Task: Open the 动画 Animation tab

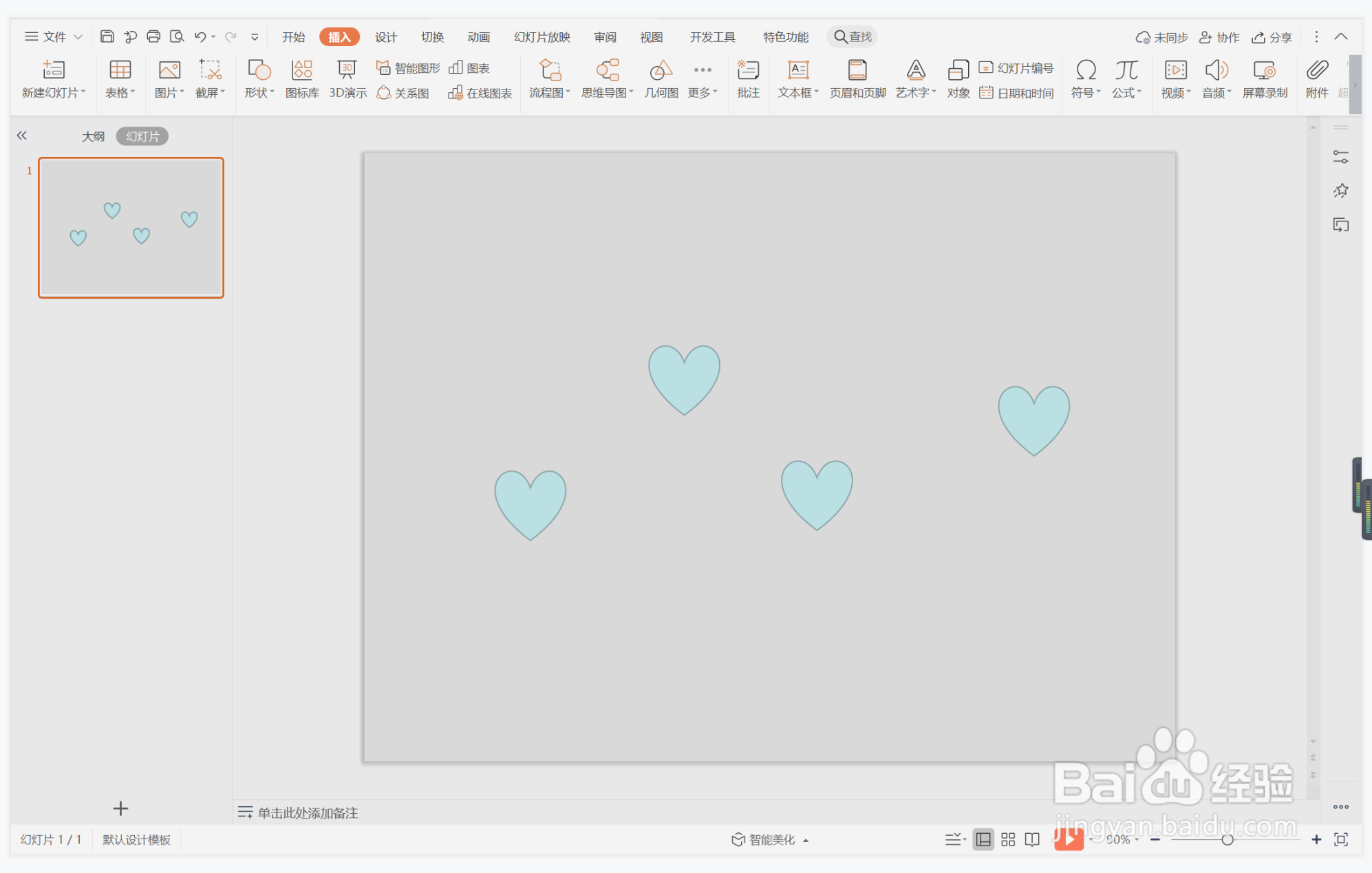Action: 478,37
